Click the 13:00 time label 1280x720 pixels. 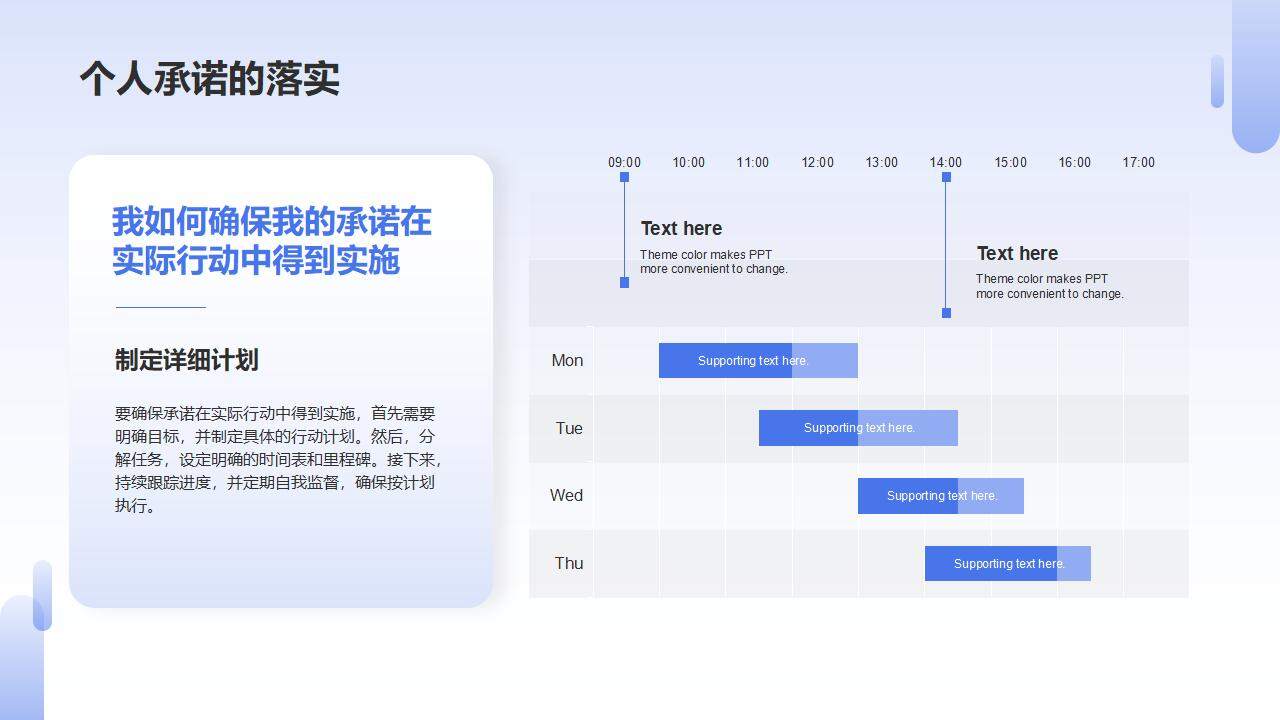[x=881, y=162]
